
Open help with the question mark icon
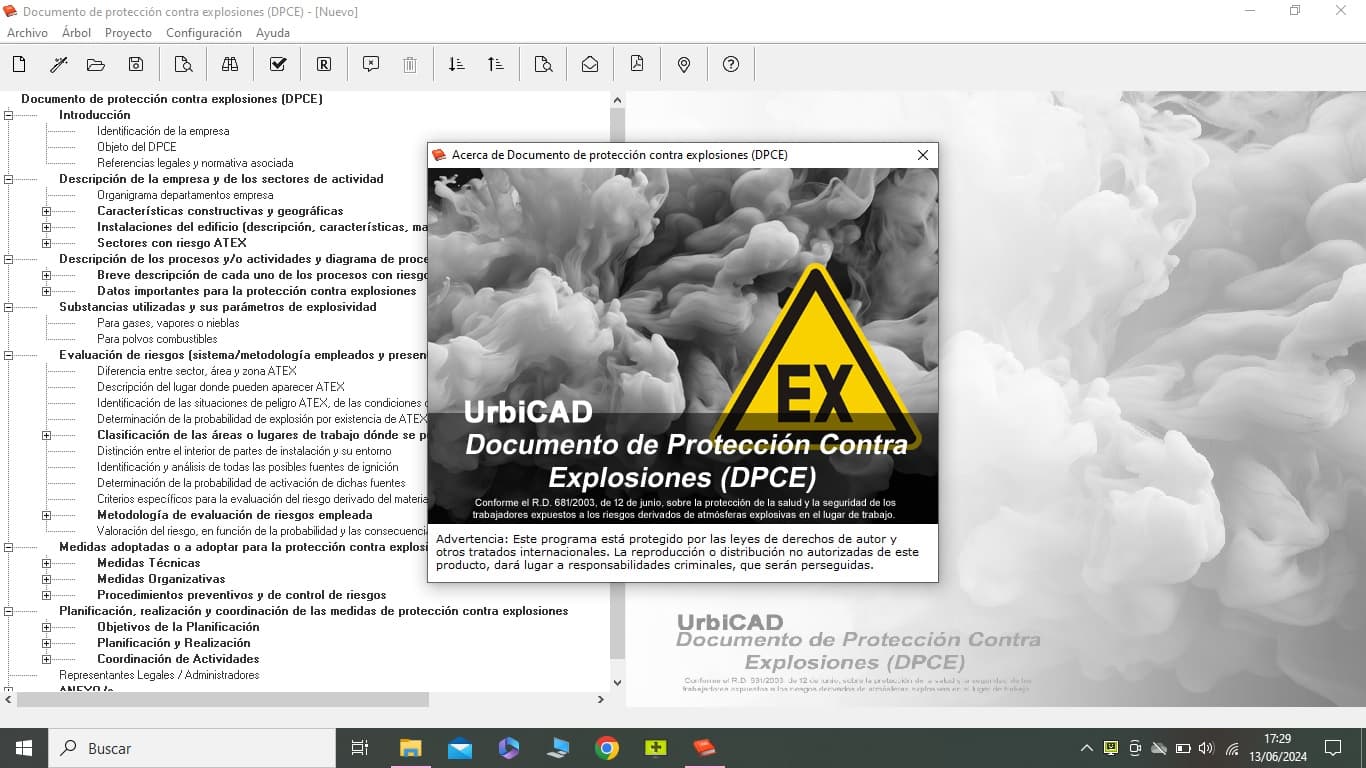(731, 64)
